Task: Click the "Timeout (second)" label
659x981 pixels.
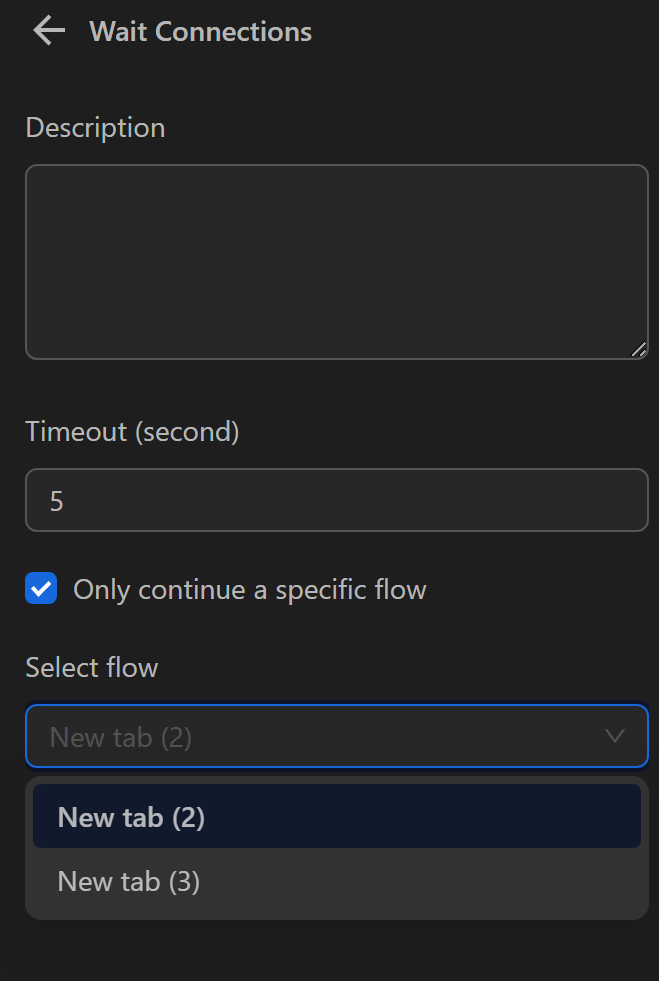Action: click(131, 431)
